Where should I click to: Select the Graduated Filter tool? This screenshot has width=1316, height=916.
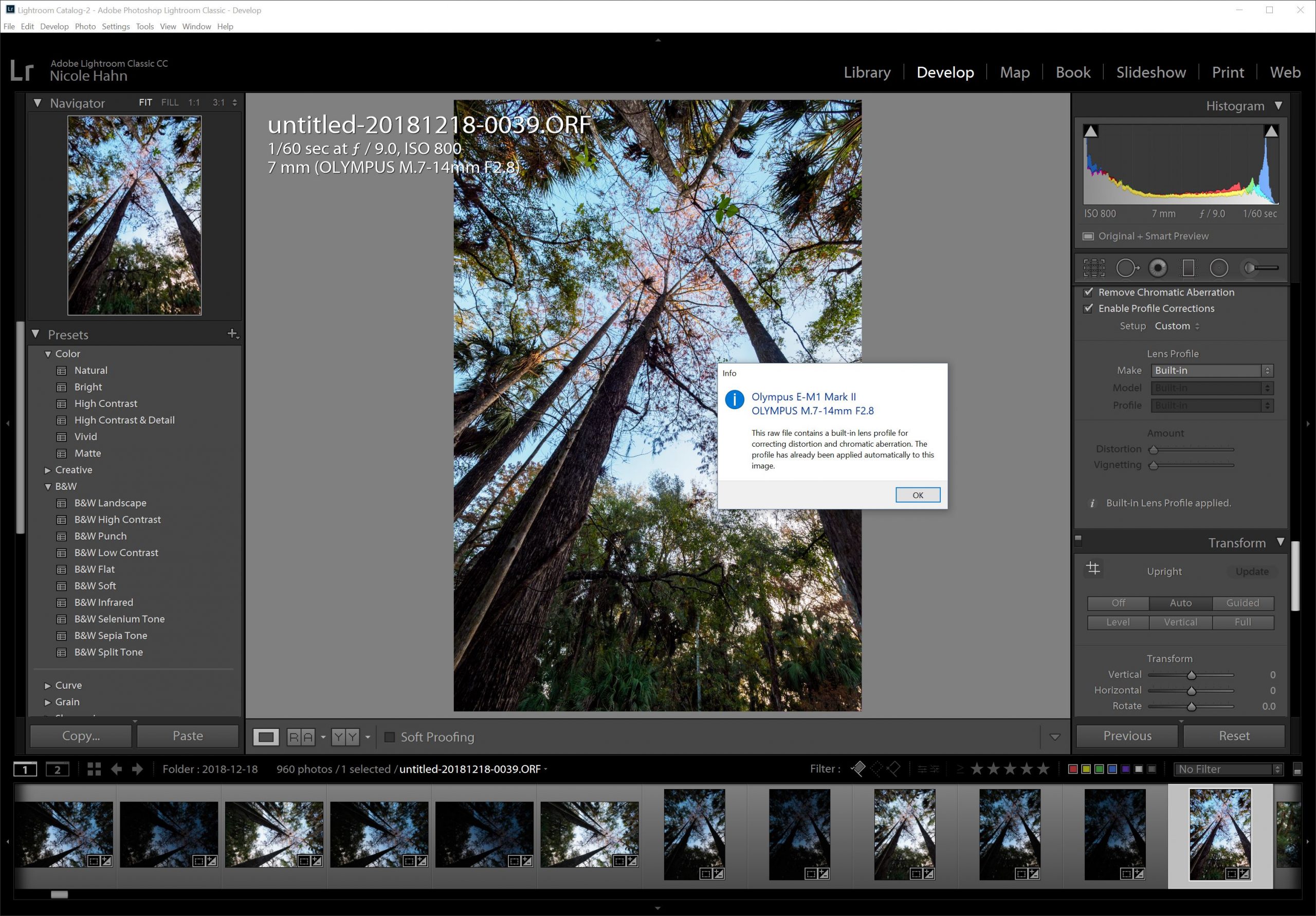(x=1188, y=268)
